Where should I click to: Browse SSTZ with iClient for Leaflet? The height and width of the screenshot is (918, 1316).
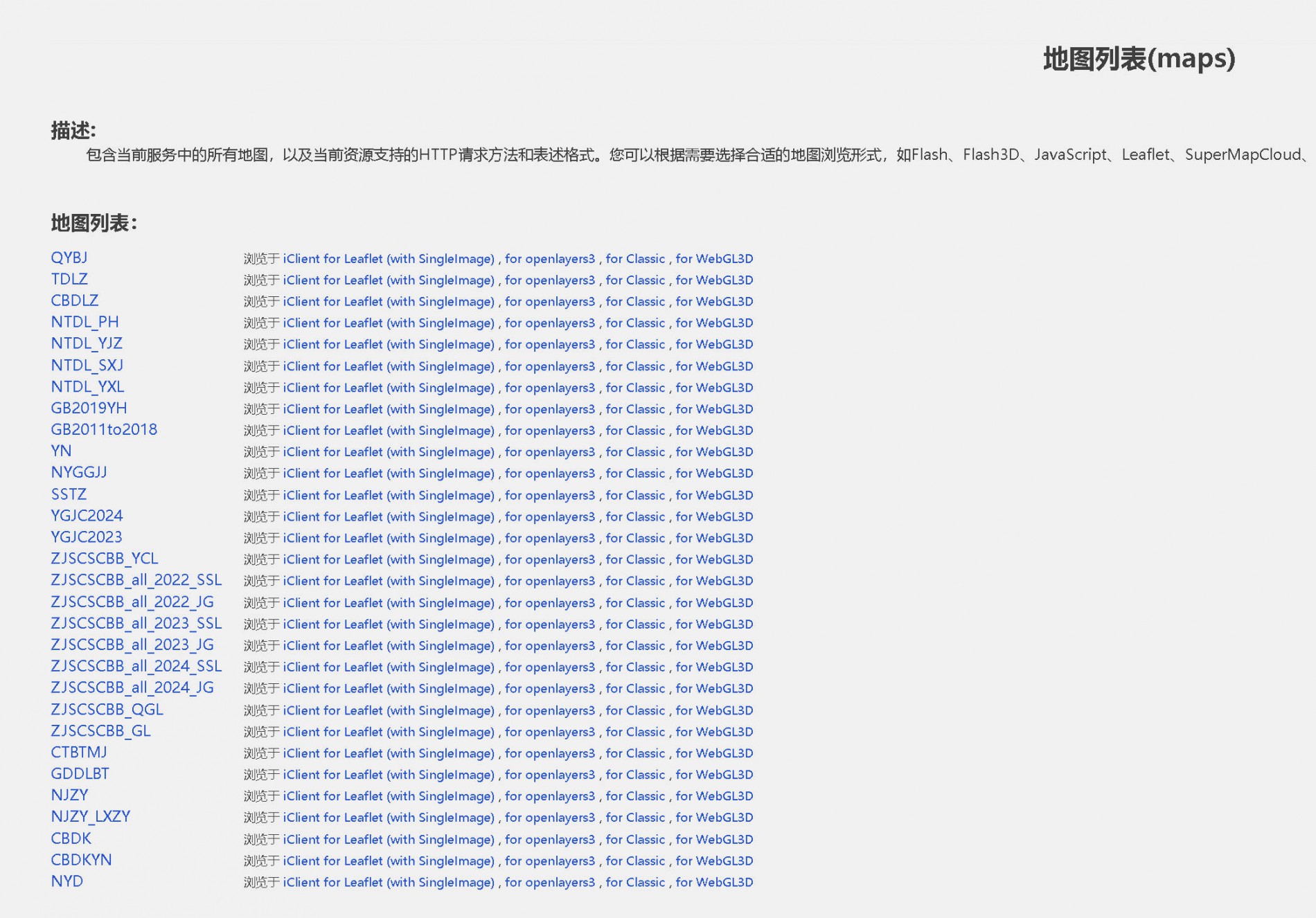click(x=388, y=496)
